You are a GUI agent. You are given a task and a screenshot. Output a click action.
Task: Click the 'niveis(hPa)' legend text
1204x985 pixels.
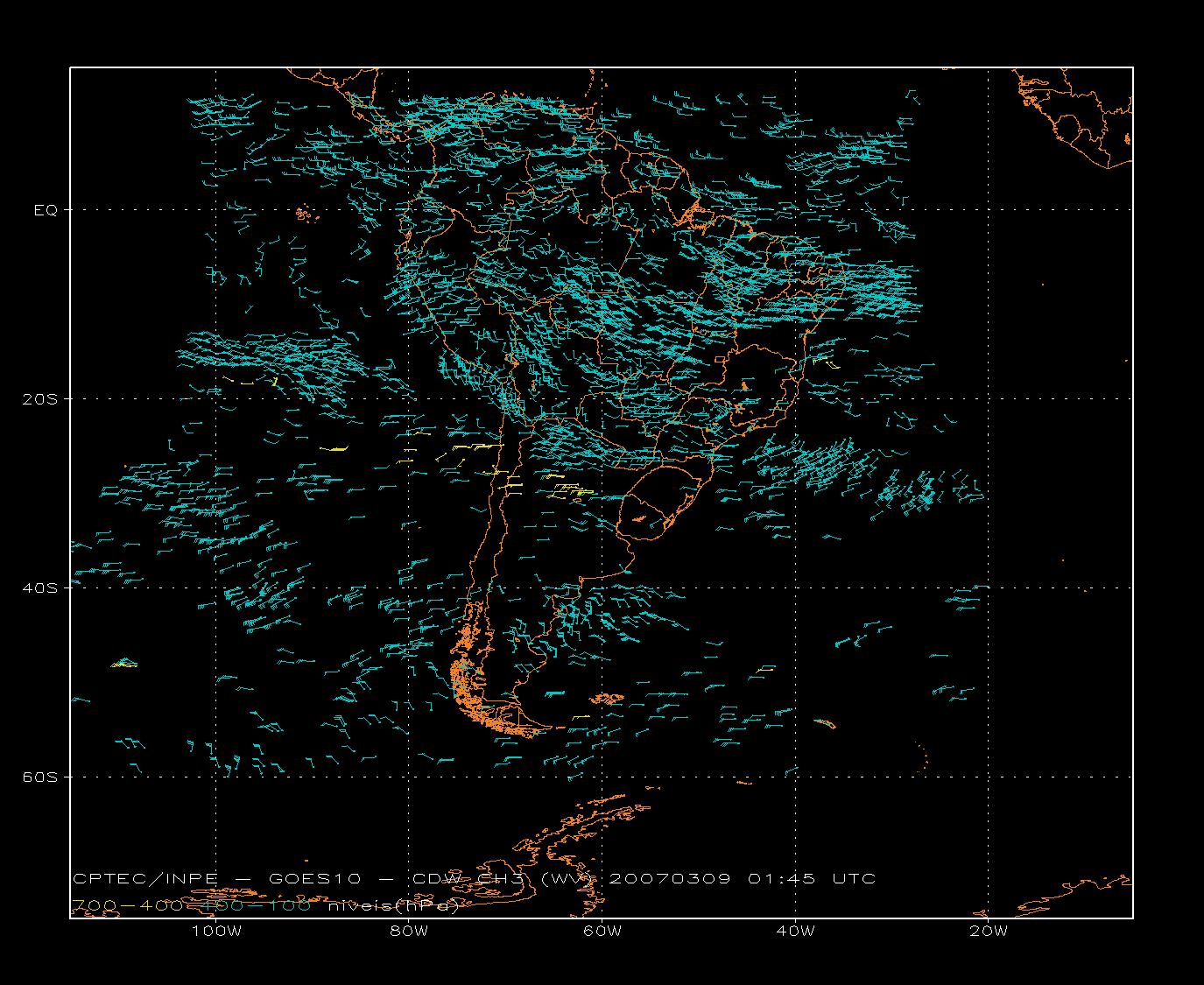click(x=393, y=906)
